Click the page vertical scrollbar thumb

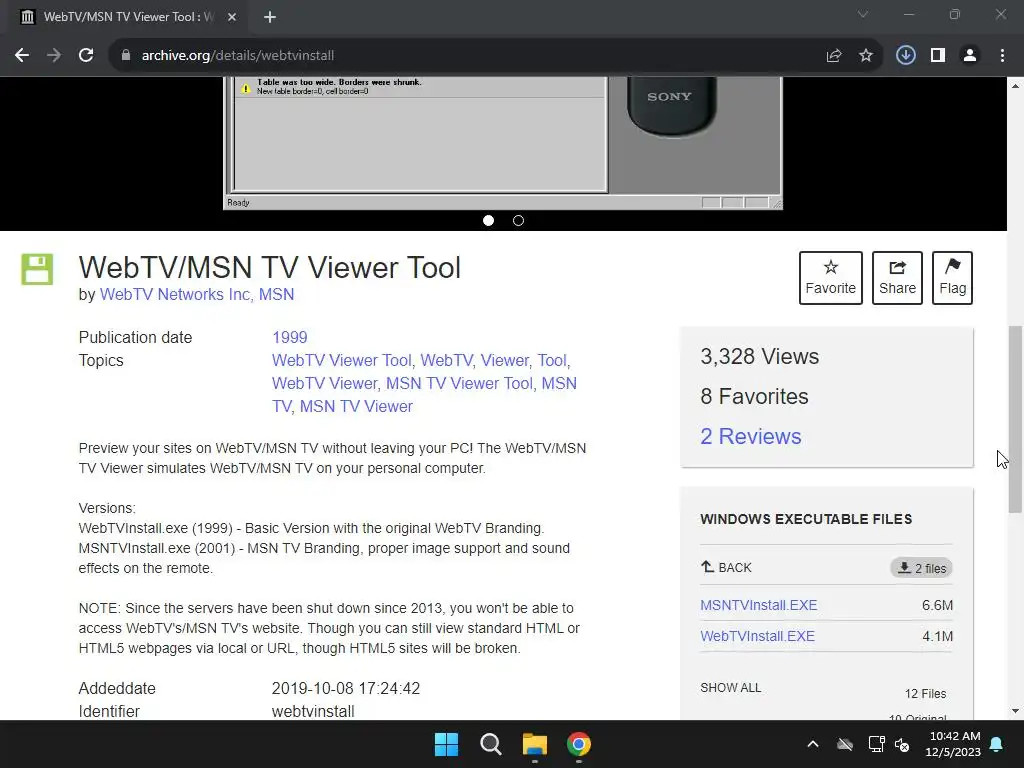point(1015,418)
